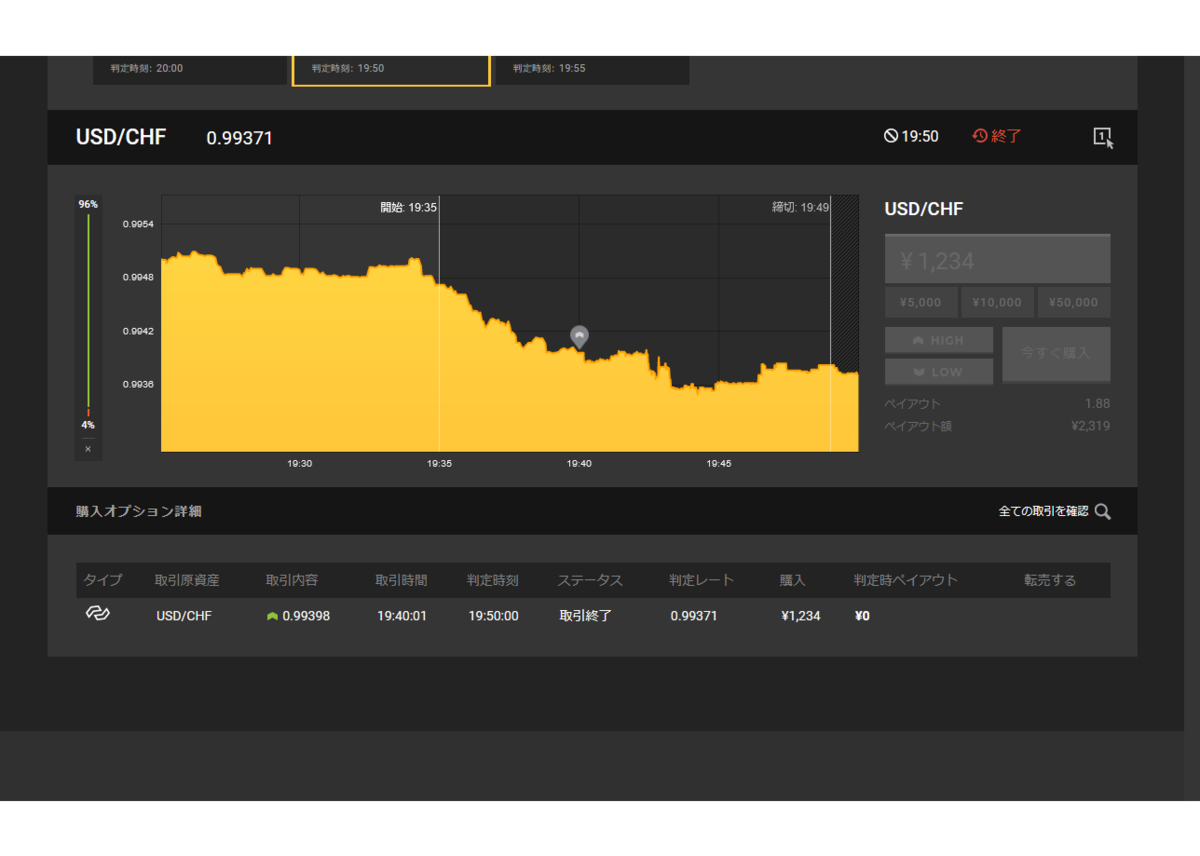This screenshot has width=1200, height=856.
Task: Open the search magnifier beside 全ての取引を確認
Action: (1103, 511)
